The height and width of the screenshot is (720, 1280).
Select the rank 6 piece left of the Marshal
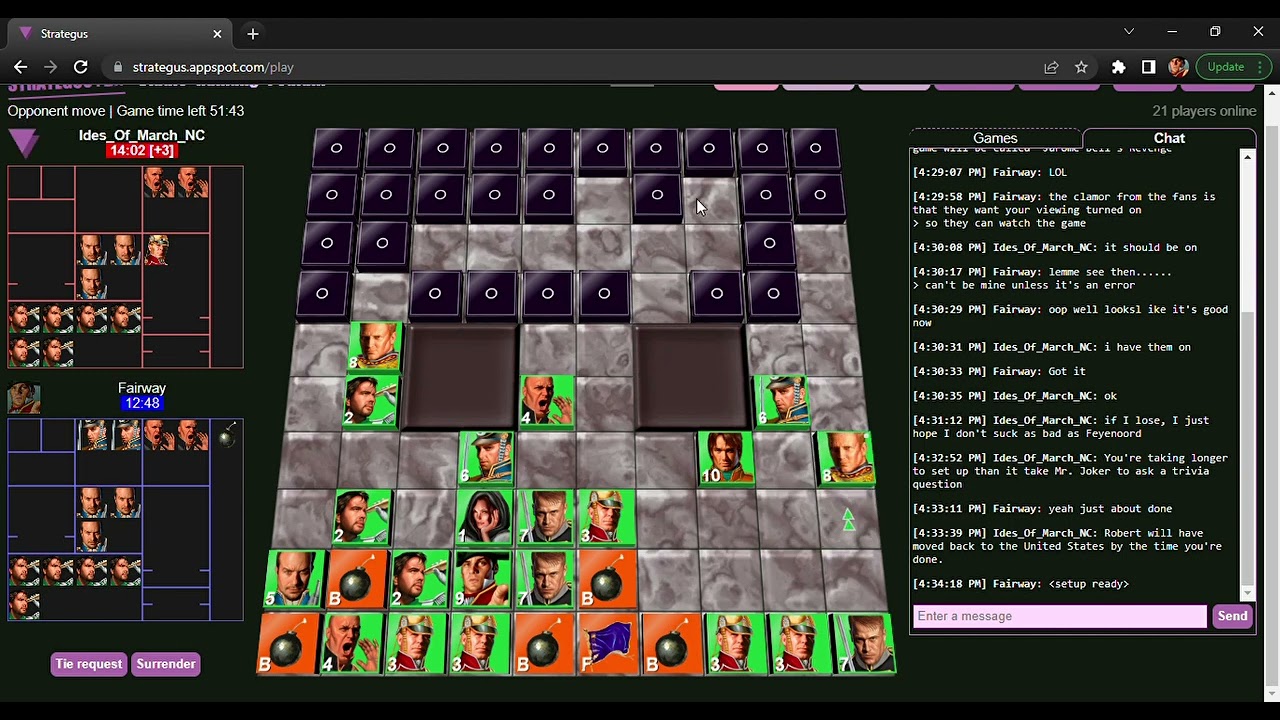pyautogui.click(x=485, y=458)
